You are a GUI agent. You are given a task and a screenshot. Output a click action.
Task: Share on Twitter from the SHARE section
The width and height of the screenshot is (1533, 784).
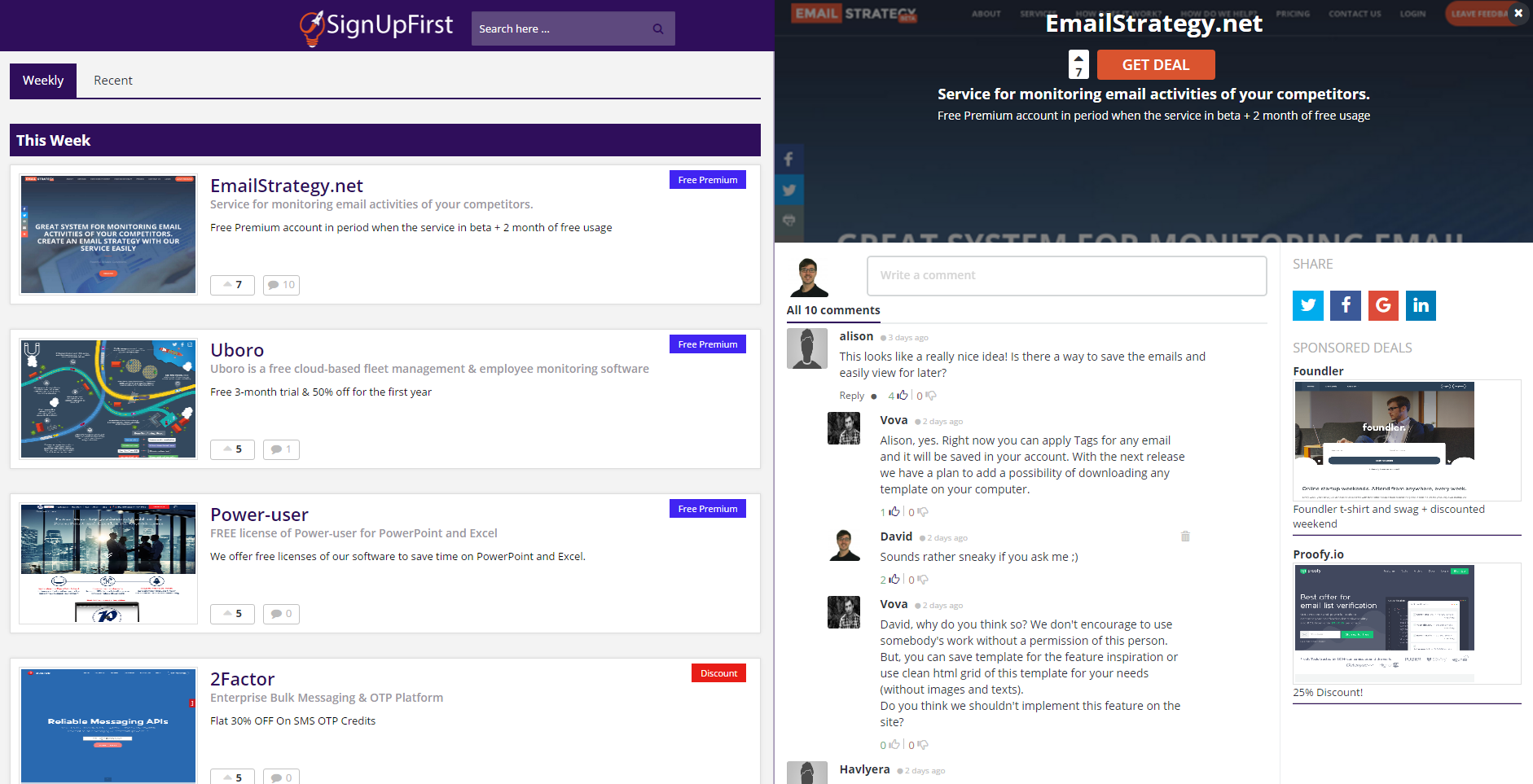click(x=1308, y=305)
